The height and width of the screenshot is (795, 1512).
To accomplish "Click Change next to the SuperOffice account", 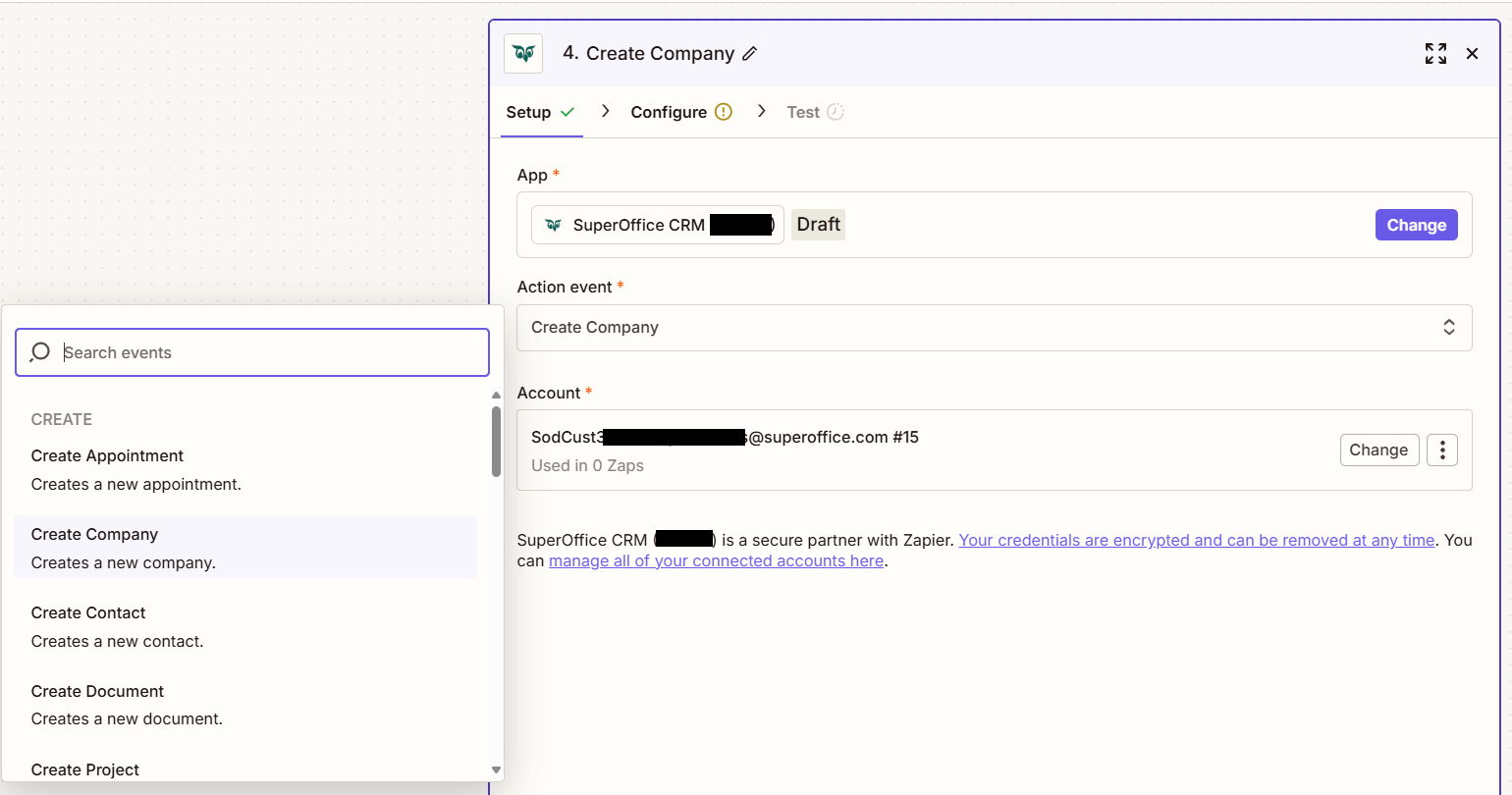I will pyautogui.click(x=1379, y=450).
